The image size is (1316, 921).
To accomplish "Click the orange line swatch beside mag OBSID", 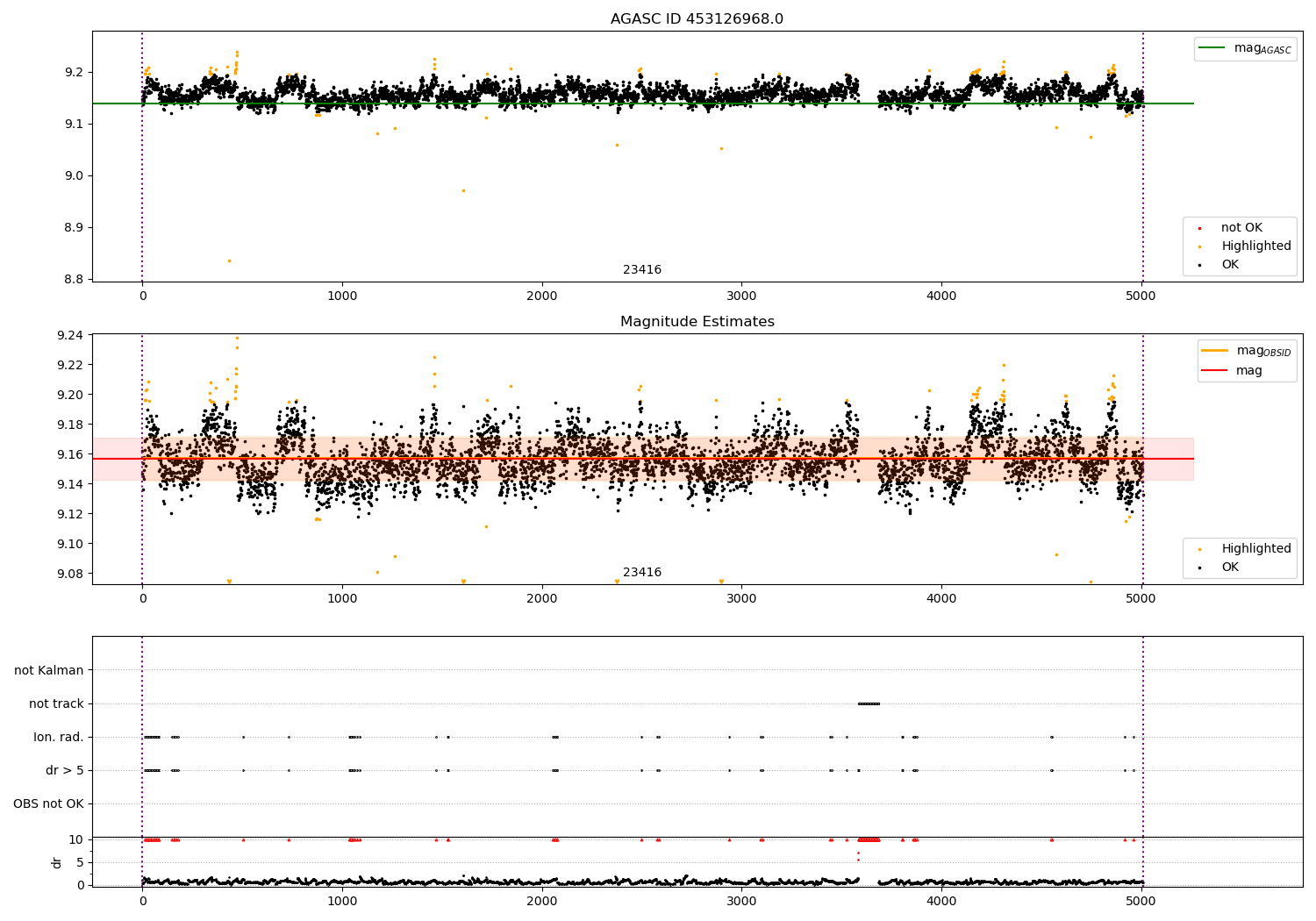I will coord(1214,351).
